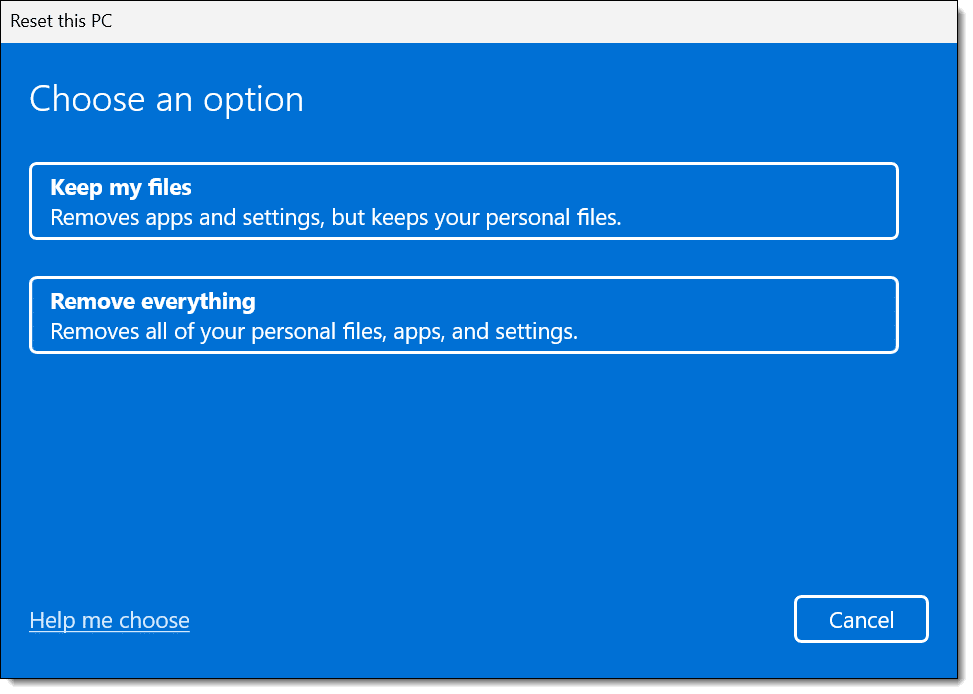Choose the Remove everything option

464,315
